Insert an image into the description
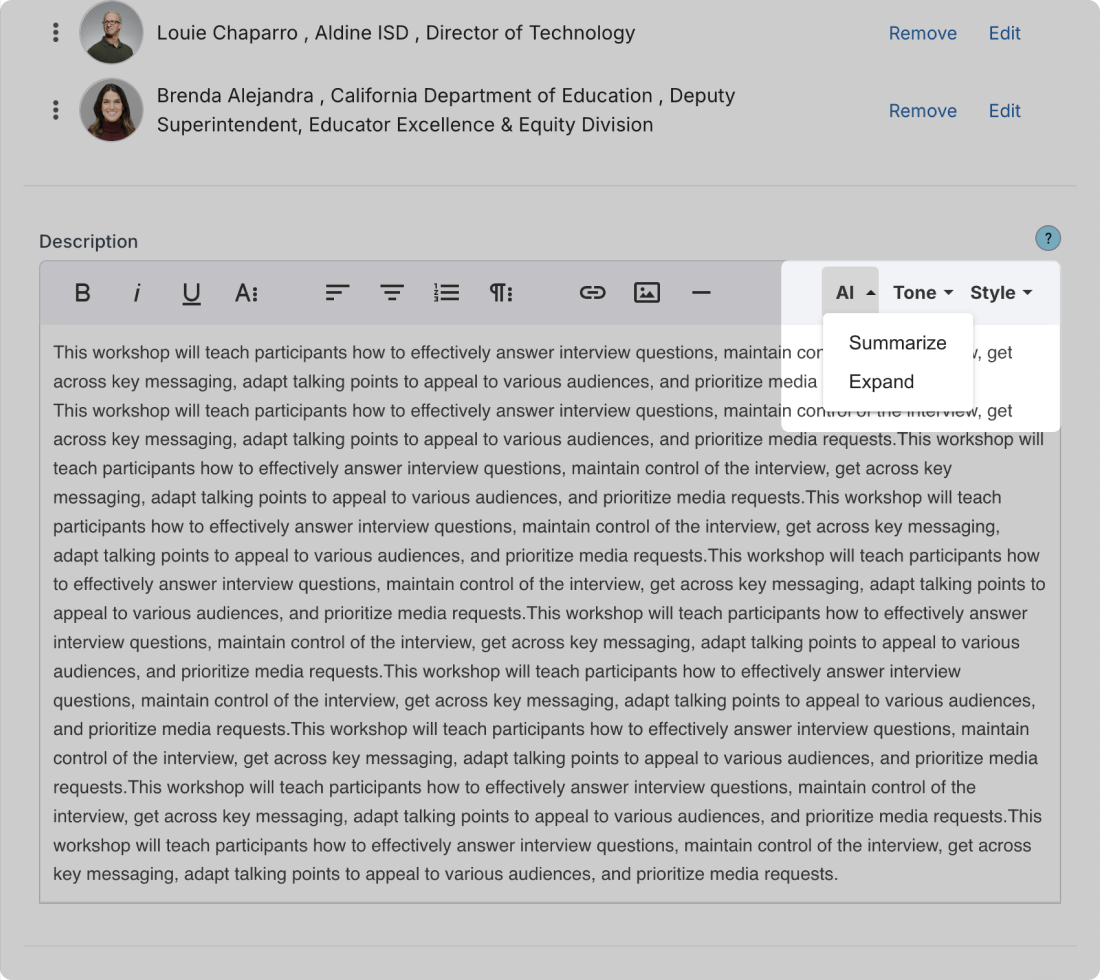This screenshot has width=1100, height=980. pyautogui.click(x=647, y=293)
